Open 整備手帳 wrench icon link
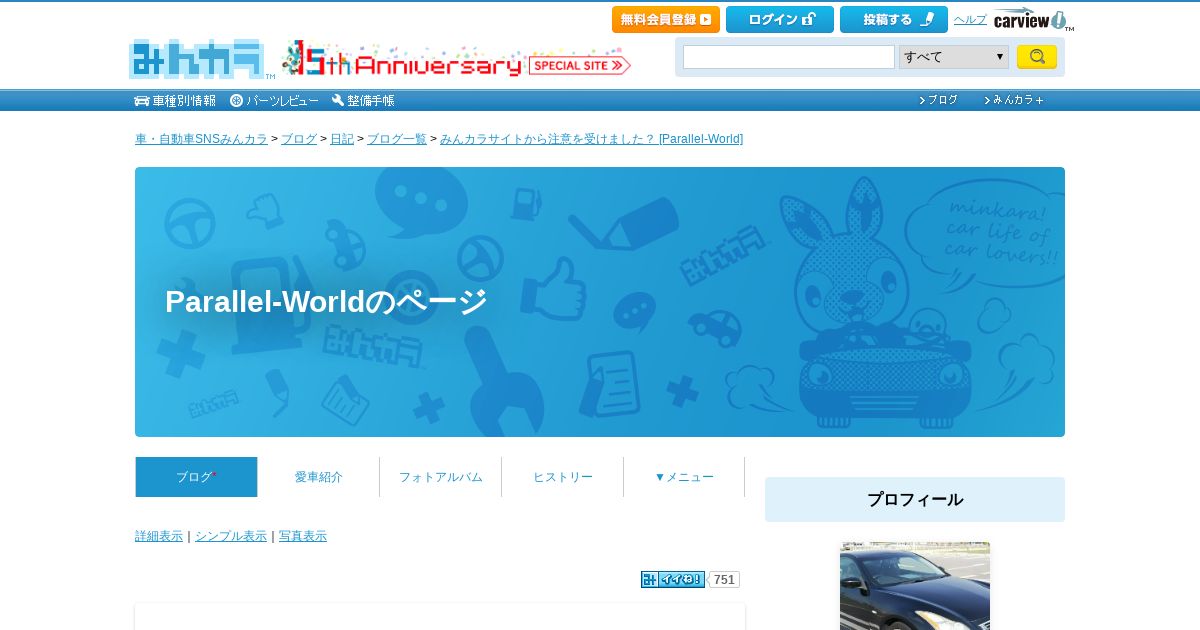 363,100
